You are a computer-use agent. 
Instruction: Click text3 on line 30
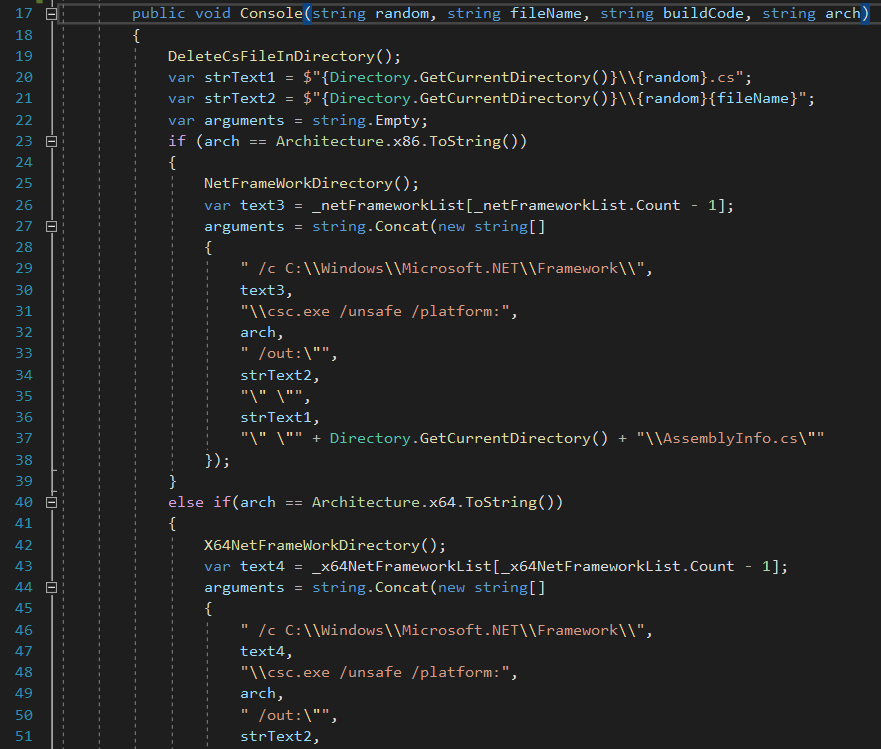262,290
